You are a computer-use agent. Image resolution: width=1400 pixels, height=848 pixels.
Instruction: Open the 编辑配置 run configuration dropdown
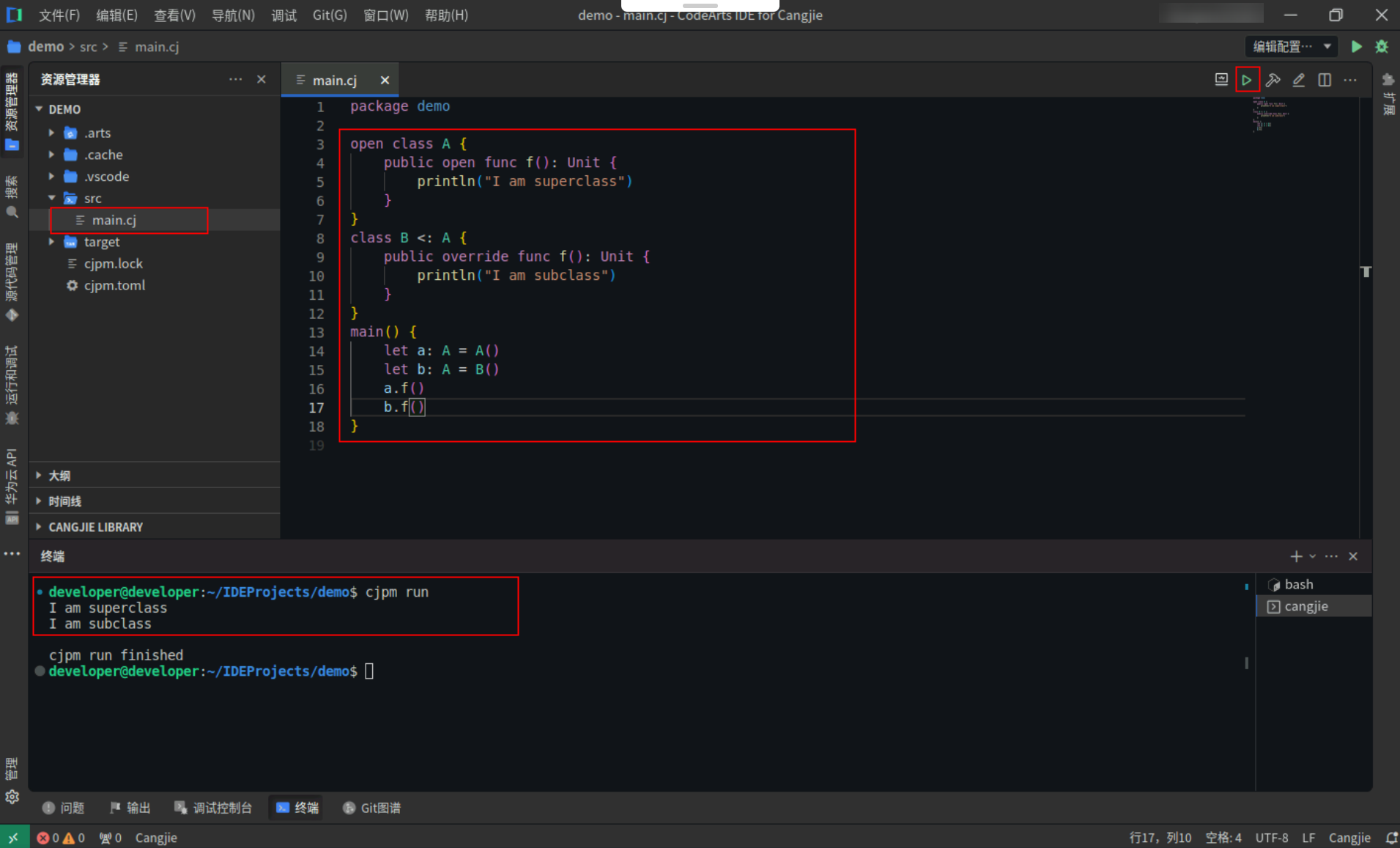1291,47
